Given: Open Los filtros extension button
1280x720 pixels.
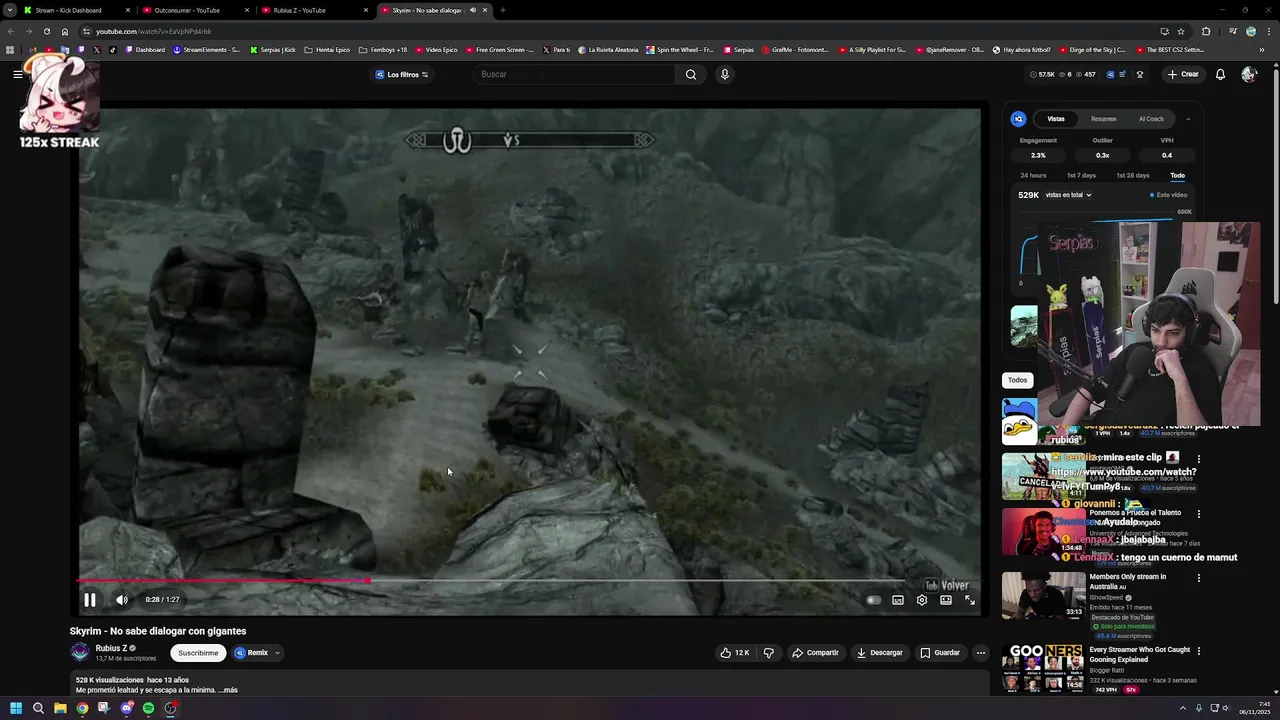Looking at the screenshot, I should [402, 75].
